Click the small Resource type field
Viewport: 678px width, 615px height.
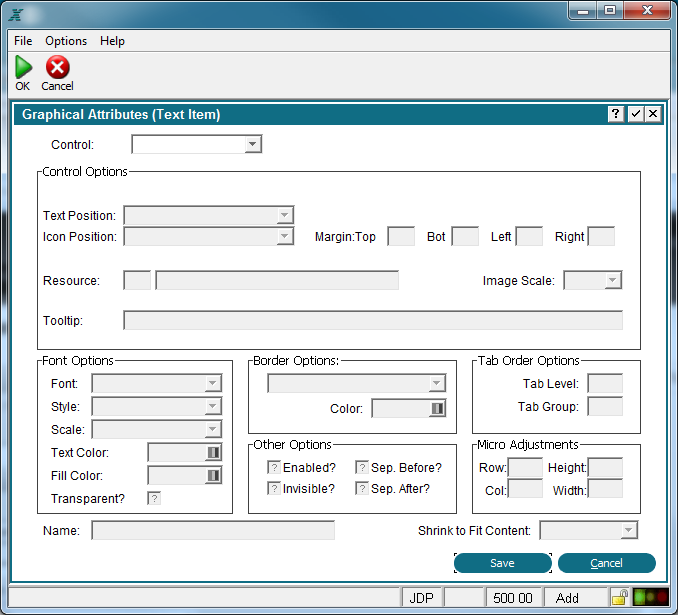pos(137,280)
